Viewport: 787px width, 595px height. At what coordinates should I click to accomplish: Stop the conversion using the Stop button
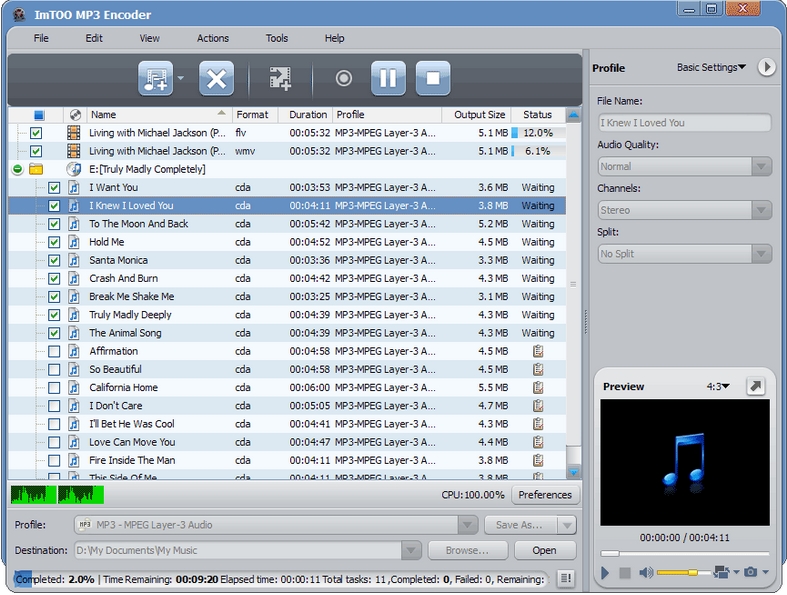pos(432,78)
